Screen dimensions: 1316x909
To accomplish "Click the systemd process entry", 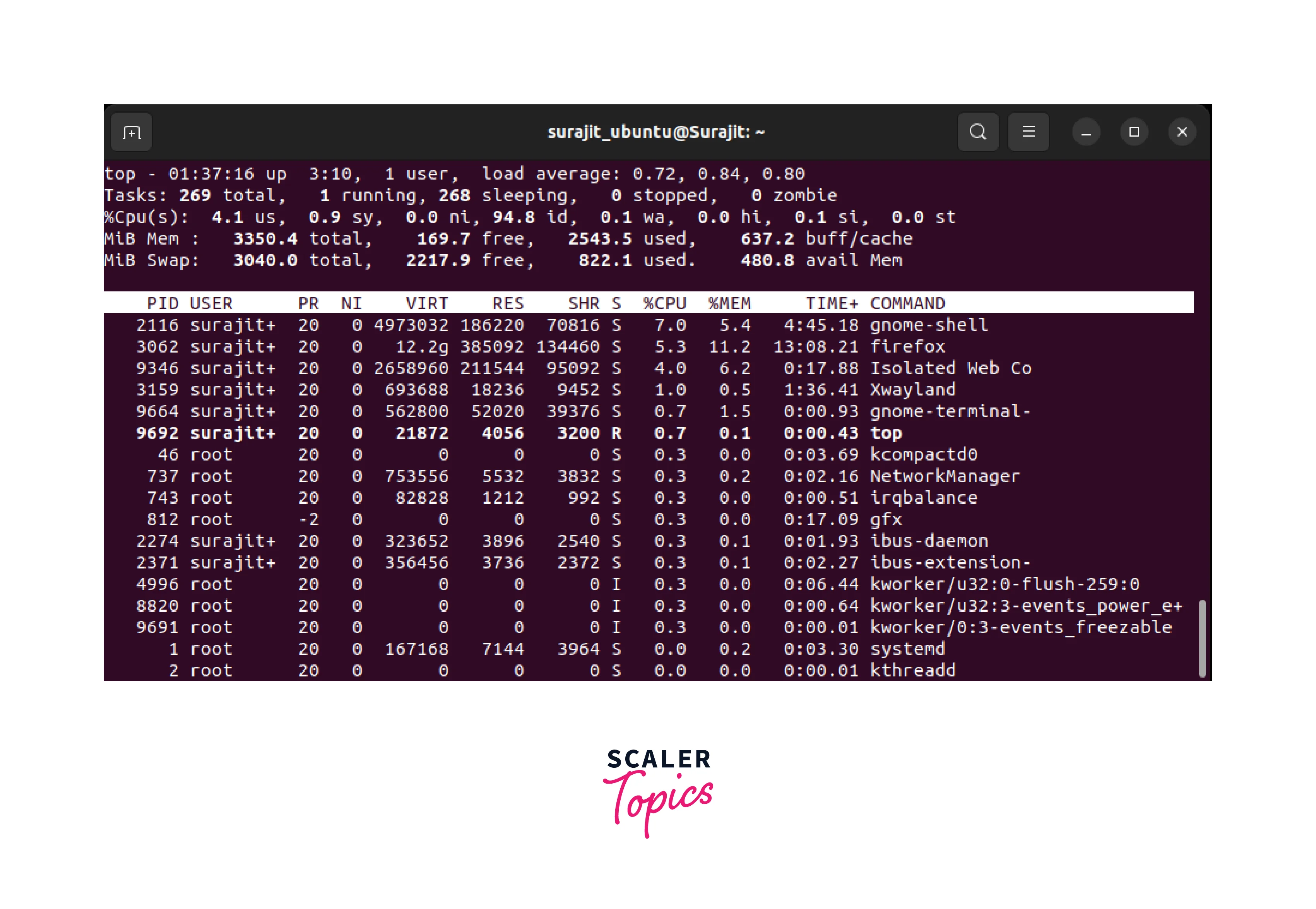I will tap(907, 649).
